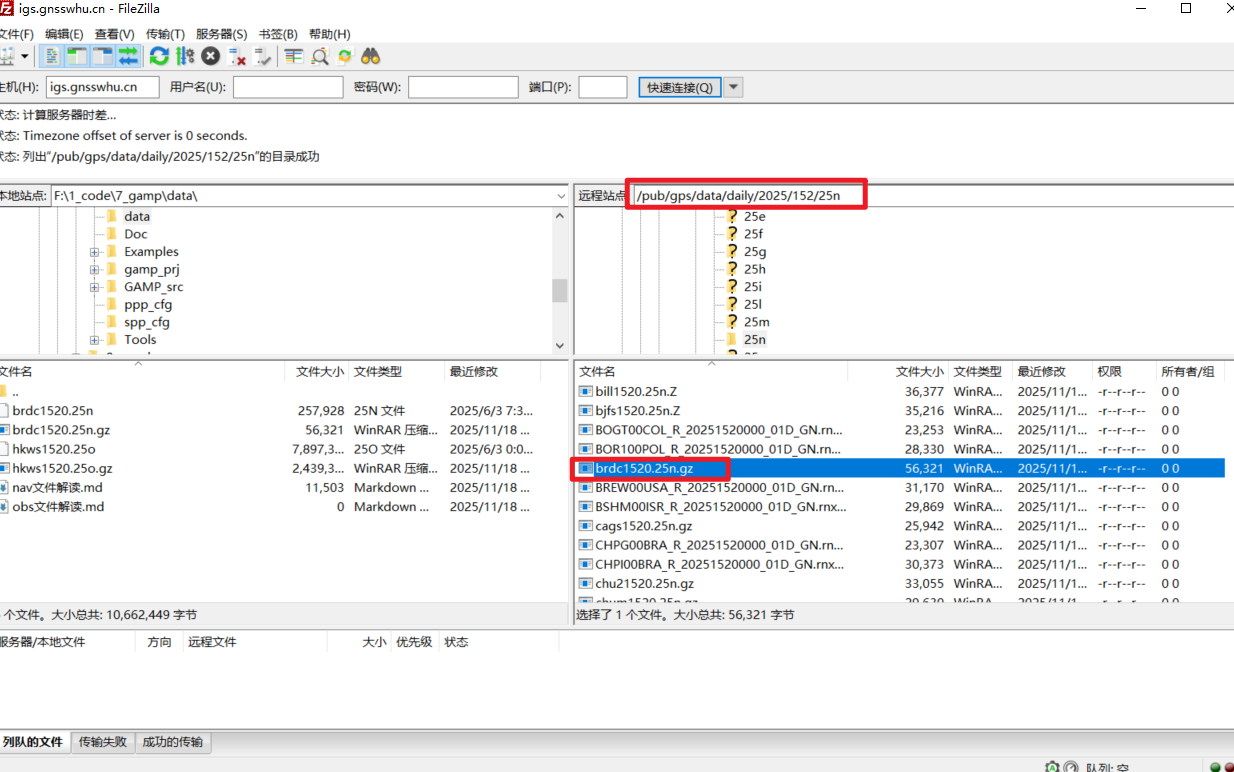Click file icon of local brdc1520.25n.gz
This screenshot has height=772, width=1234.
(x=3, y=430)
